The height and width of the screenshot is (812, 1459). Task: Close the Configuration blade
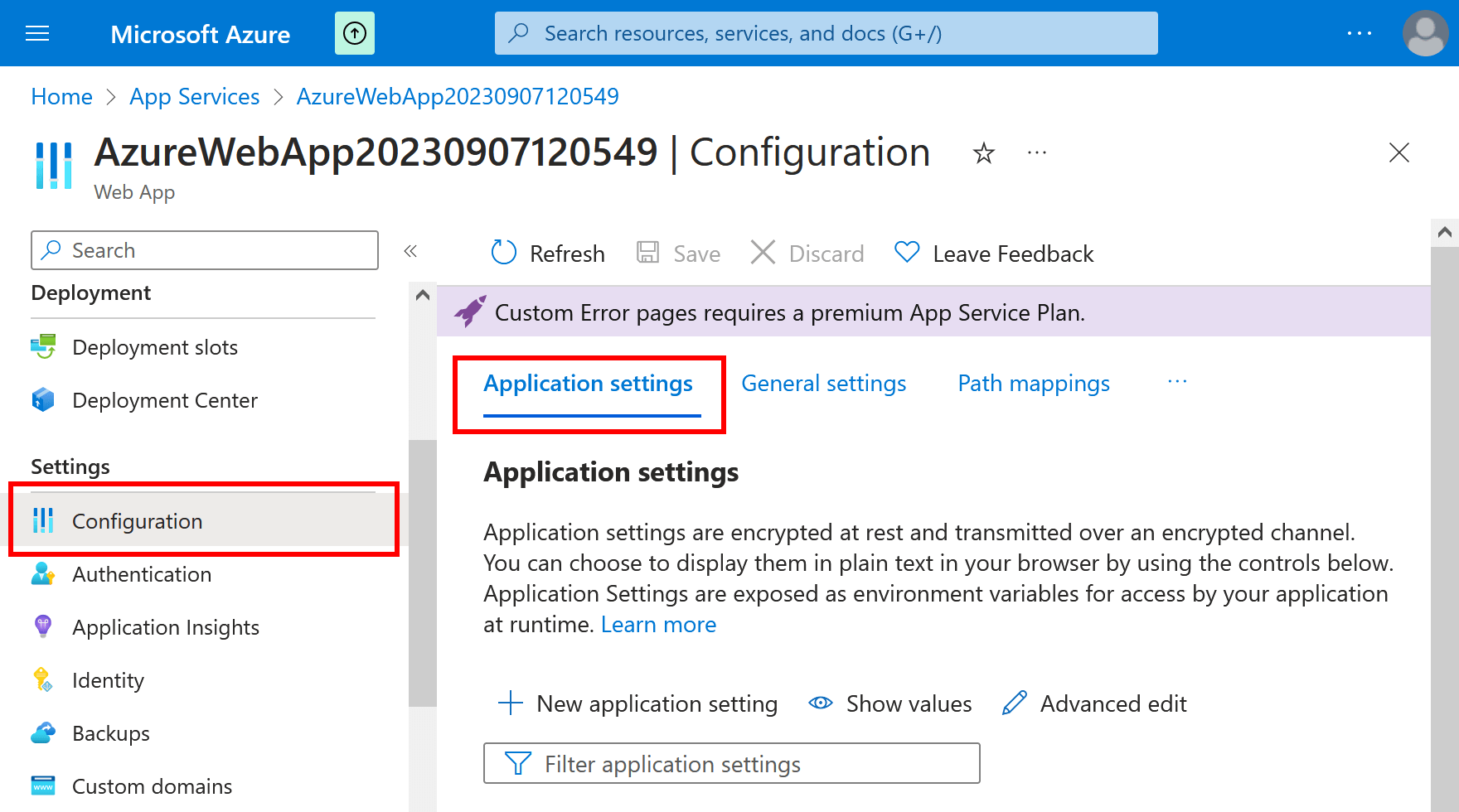pyautogui.click(x=1399, y=152)
